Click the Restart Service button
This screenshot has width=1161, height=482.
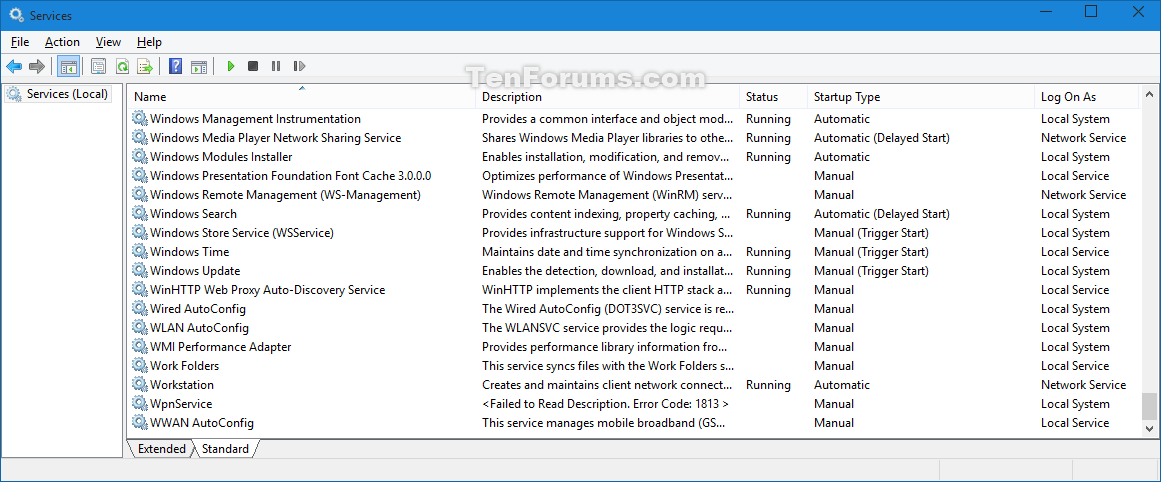click(x=299, y=67)
